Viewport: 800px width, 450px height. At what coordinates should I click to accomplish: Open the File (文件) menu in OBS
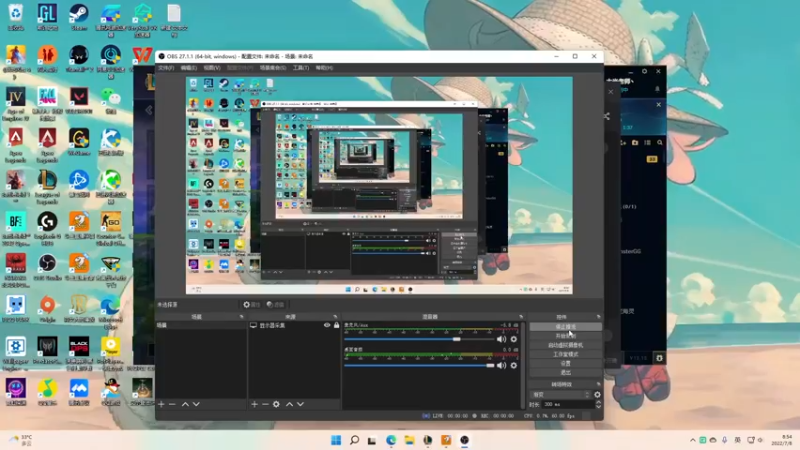166,68
